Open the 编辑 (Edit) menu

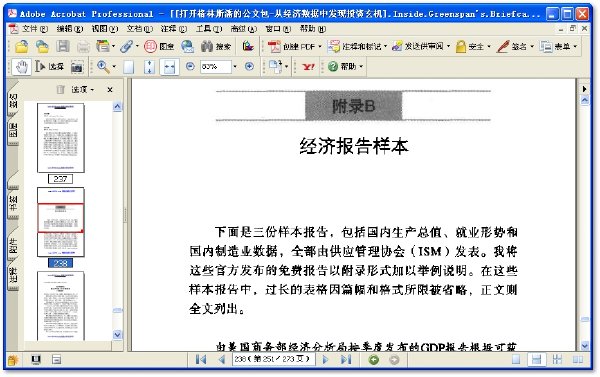(x=70, y=29)
